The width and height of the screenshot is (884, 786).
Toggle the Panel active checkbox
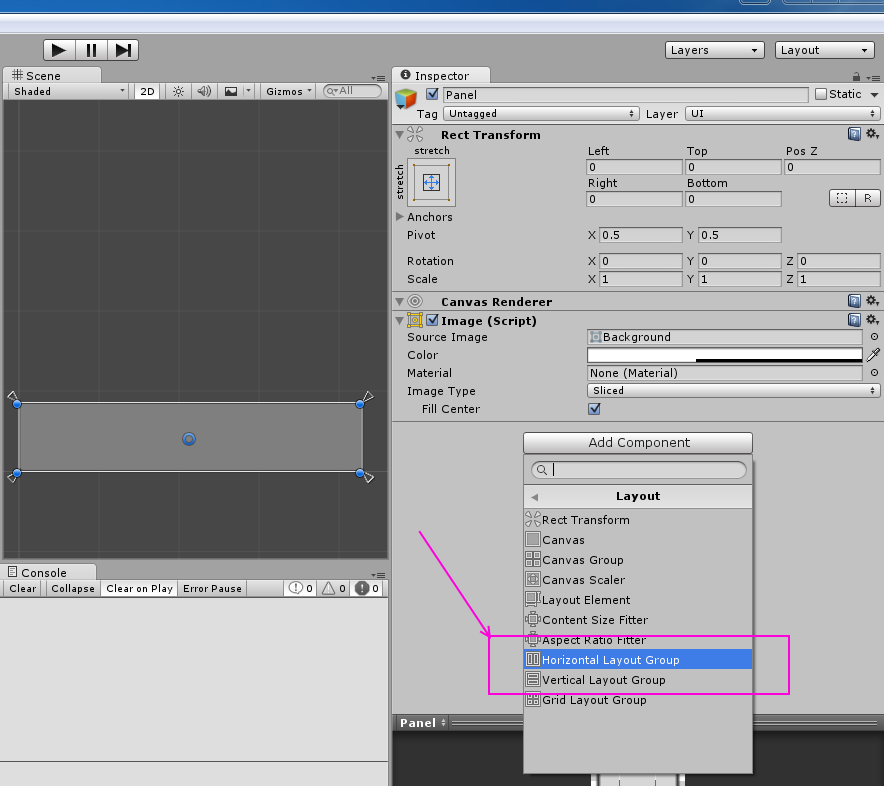(432, 94)
